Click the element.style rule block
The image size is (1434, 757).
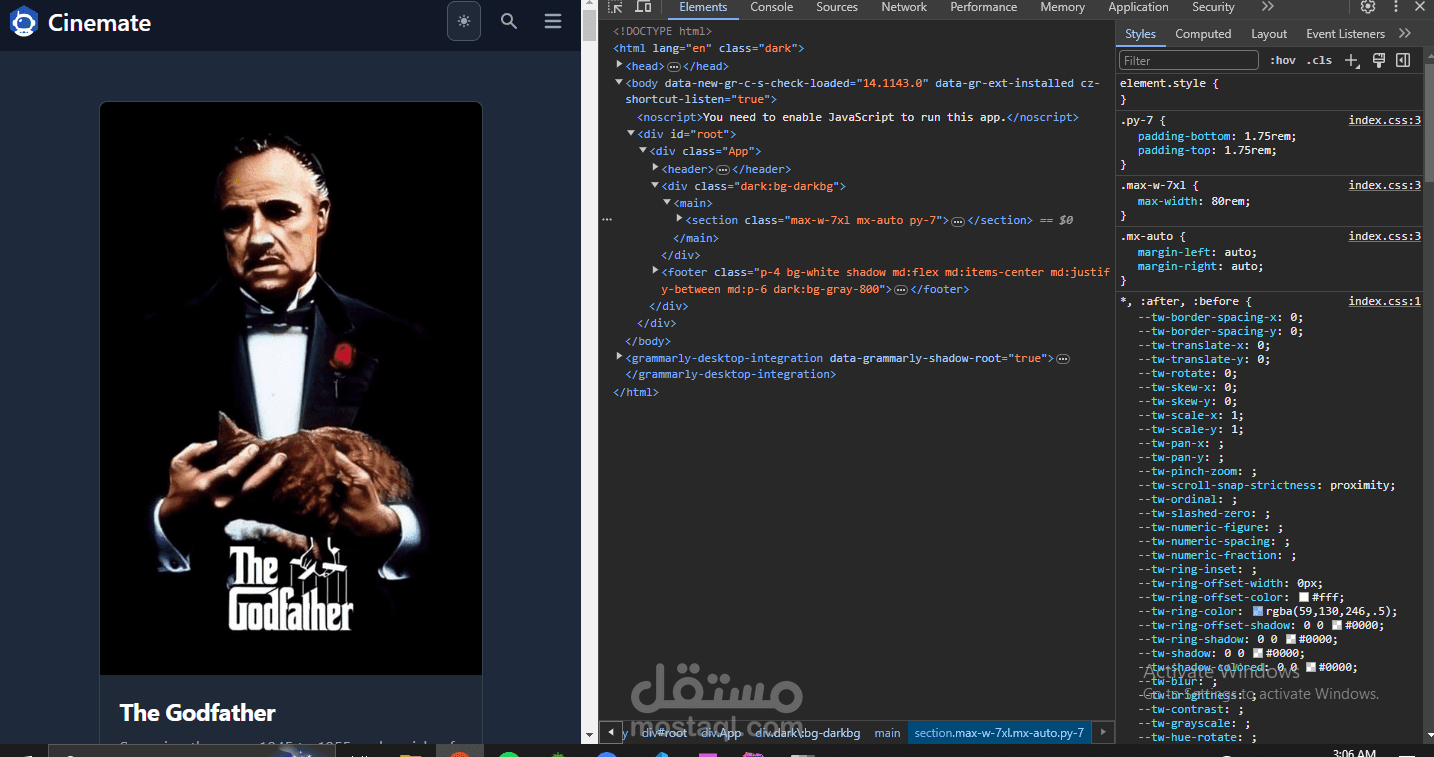click(x=1270, y=91)
